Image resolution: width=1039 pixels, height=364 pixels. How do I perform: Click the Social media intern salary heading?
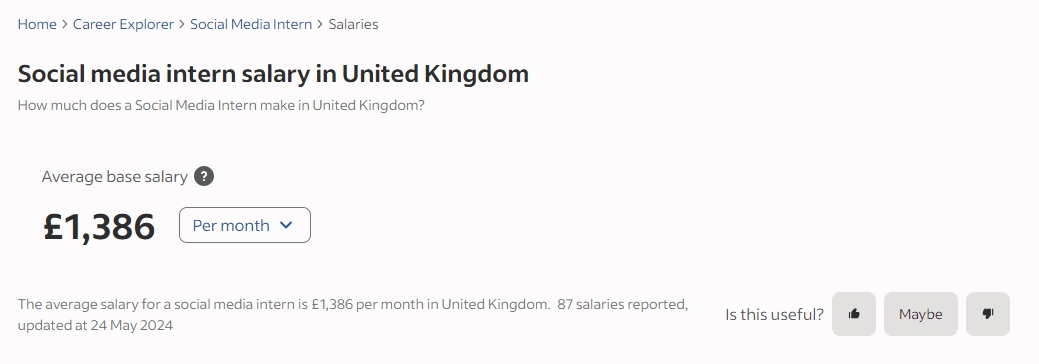(x=273, y=74)
